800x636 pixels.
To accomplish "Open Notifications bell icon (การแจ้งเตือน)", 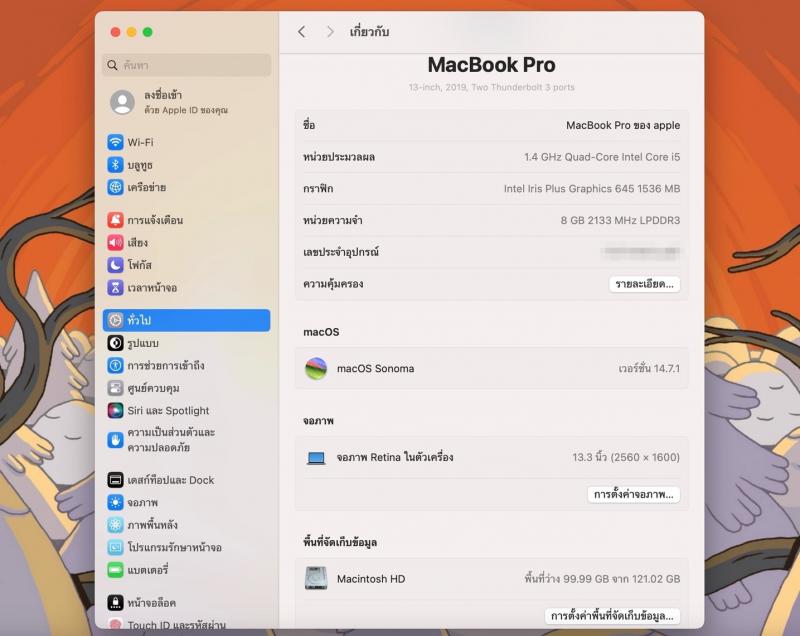I will tap(115, 220).
